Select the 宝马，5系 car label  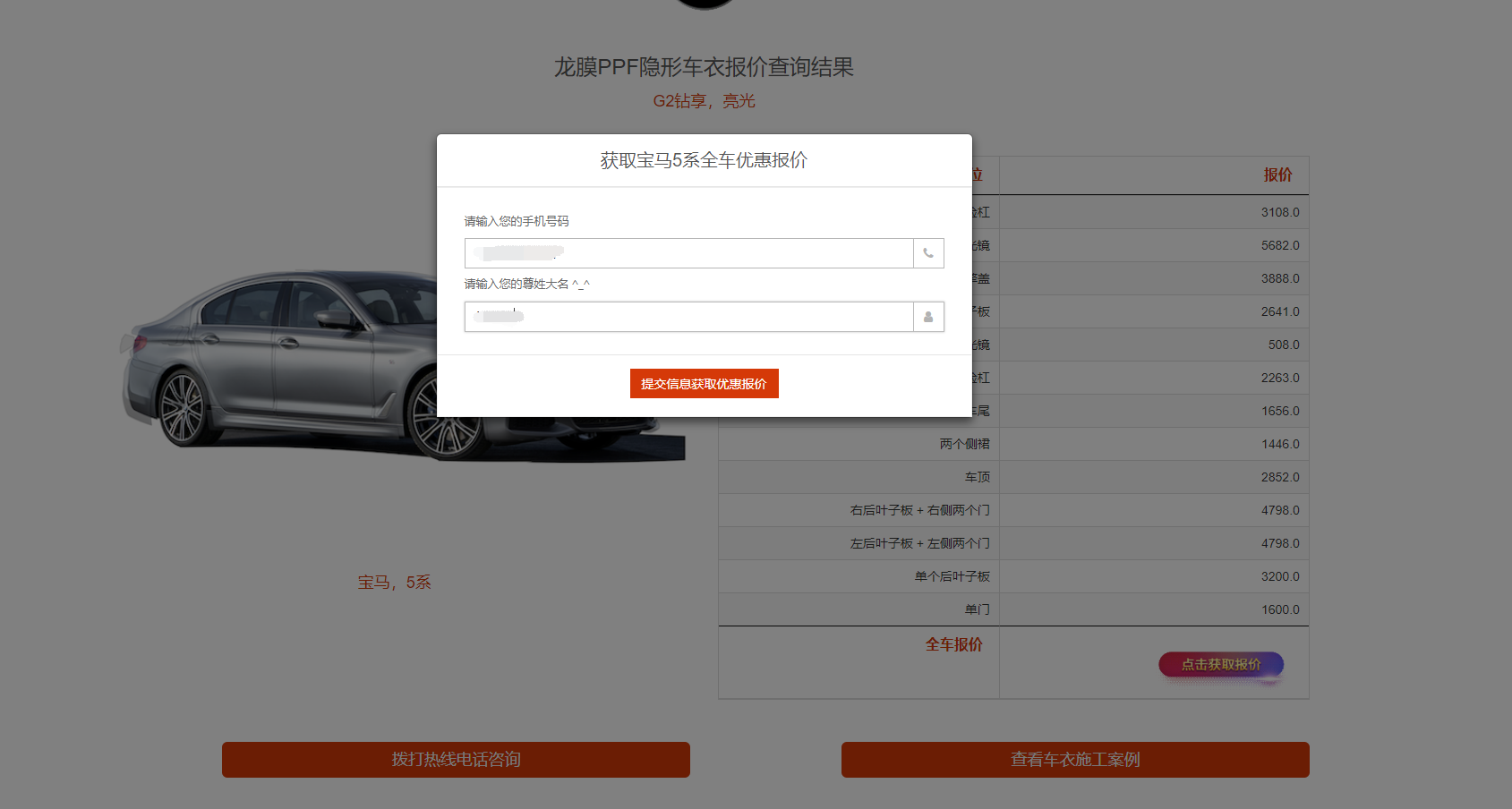coord(395,583)
